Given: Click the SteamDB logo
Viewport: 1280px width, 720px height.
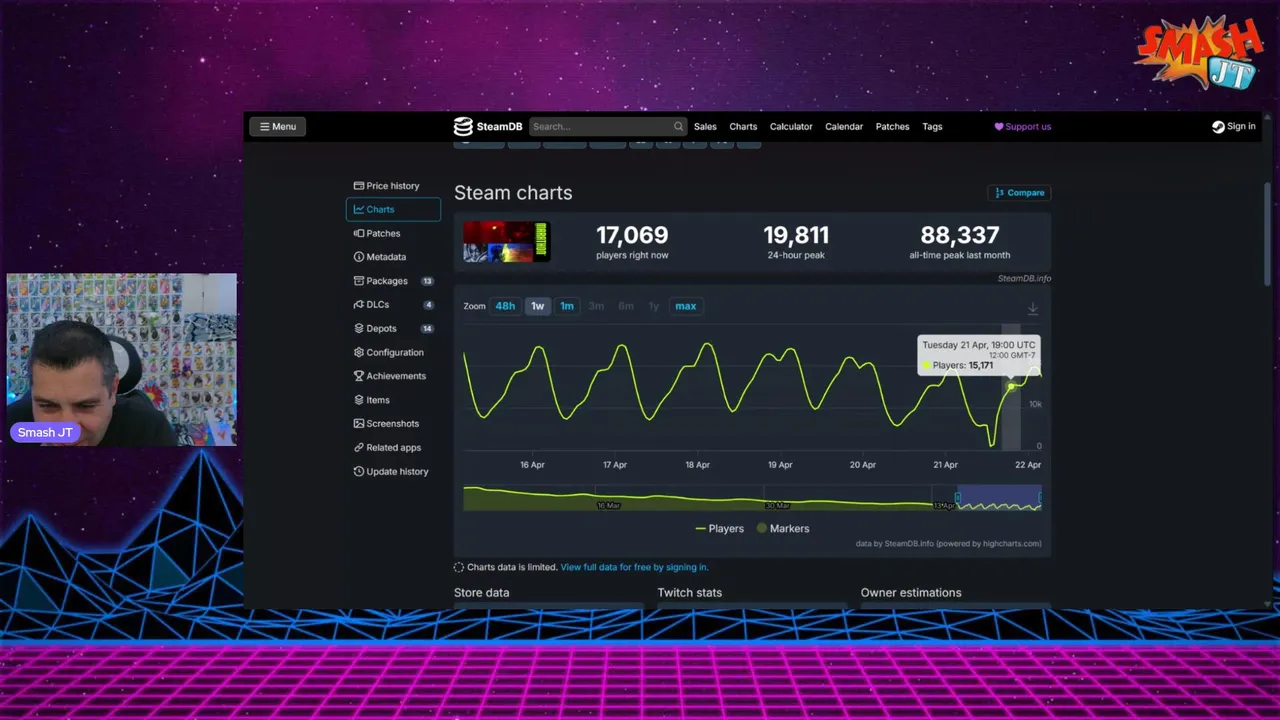Looking at the screenshot, I should [488, 126].
